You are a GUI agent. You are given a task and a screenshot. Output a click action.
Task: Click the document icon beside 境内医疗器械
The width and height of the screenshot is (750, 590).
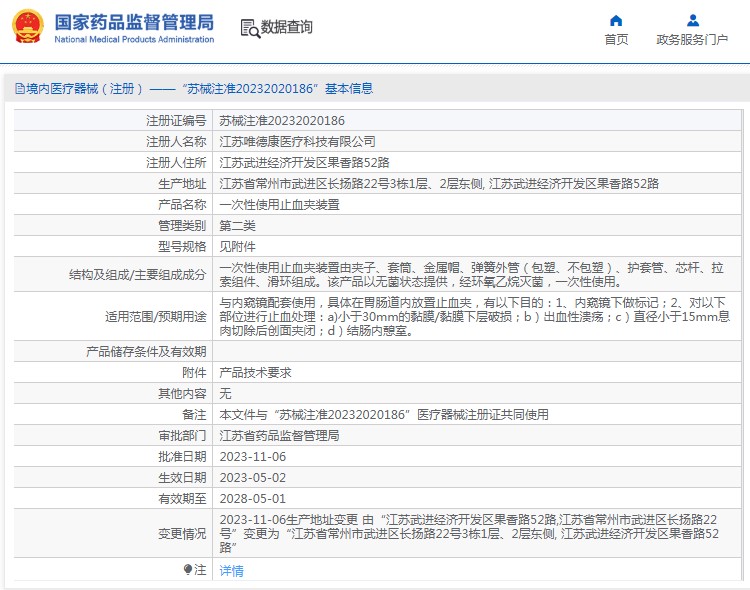pos(20,89)
